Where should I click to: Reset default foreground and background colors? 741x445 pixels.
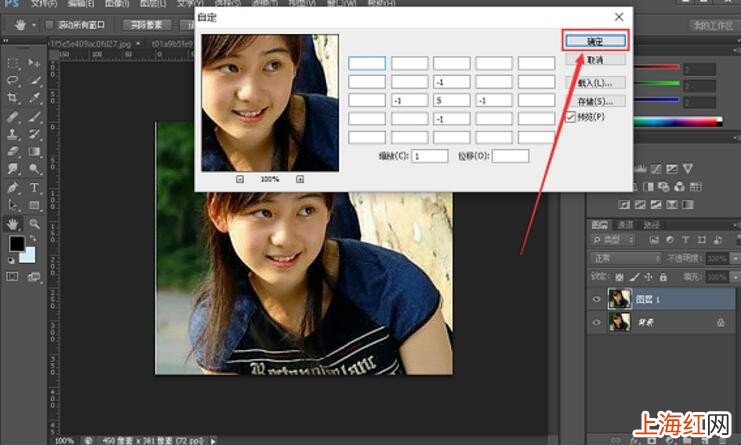11,260
